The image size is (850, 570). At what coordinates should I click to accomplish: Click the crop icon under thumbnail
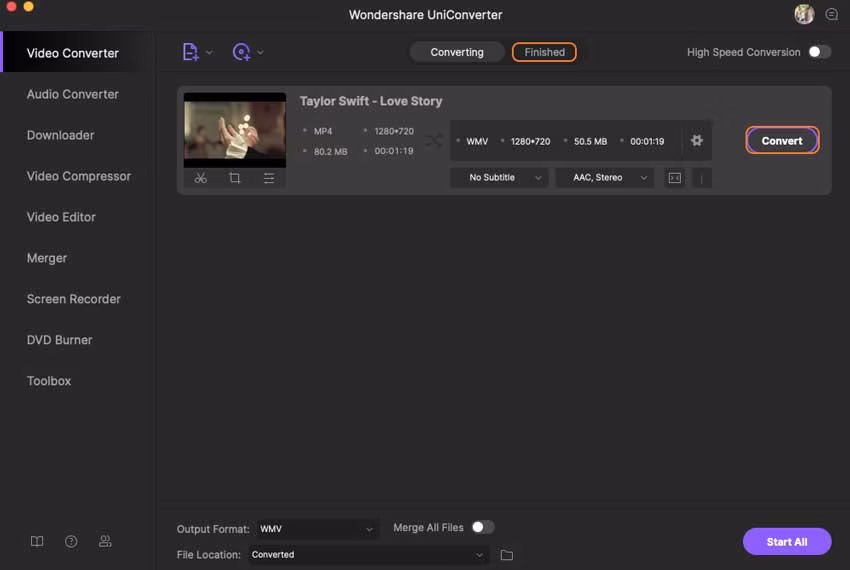(235, 178)
